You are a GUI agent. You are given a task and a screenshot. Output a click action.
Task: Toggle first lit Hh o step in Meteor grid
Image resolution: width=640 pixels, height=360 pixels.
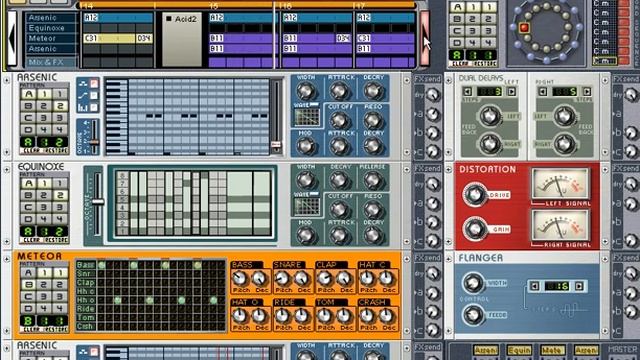click(118, 300)
